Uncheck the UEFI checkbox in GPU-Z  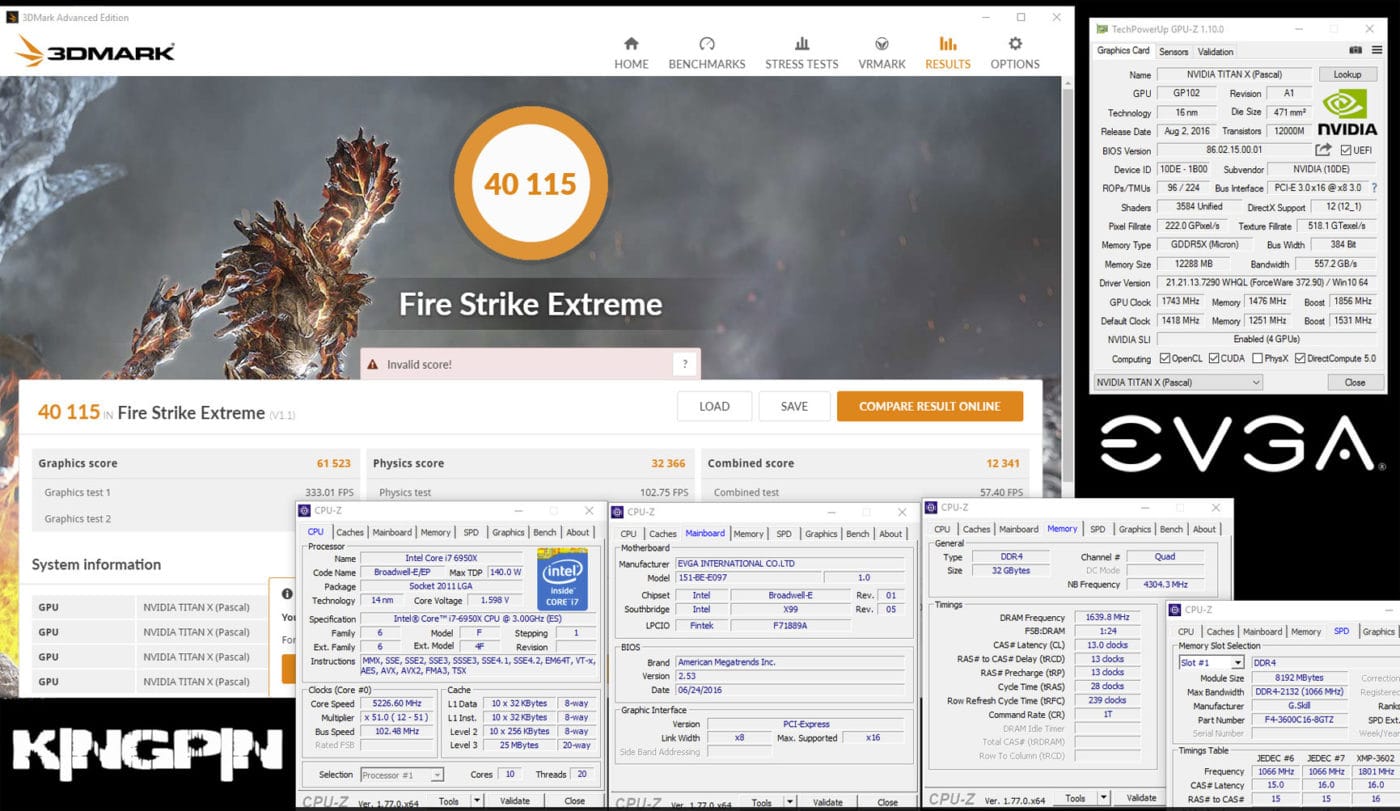(1344, 150)
